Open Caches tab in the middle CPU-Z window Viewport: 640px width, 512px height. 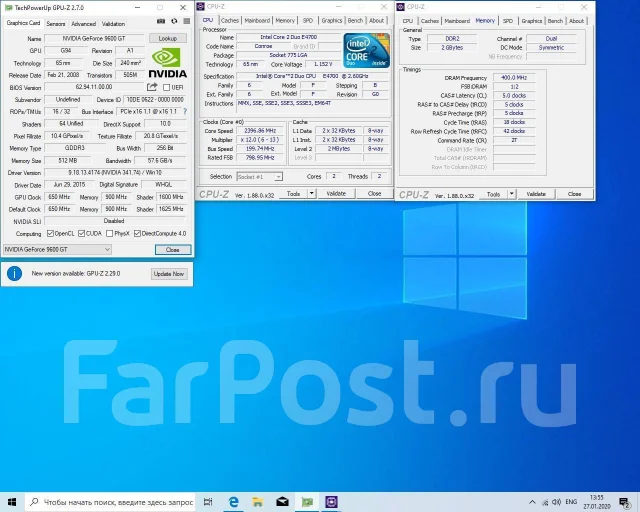[230, 20]
